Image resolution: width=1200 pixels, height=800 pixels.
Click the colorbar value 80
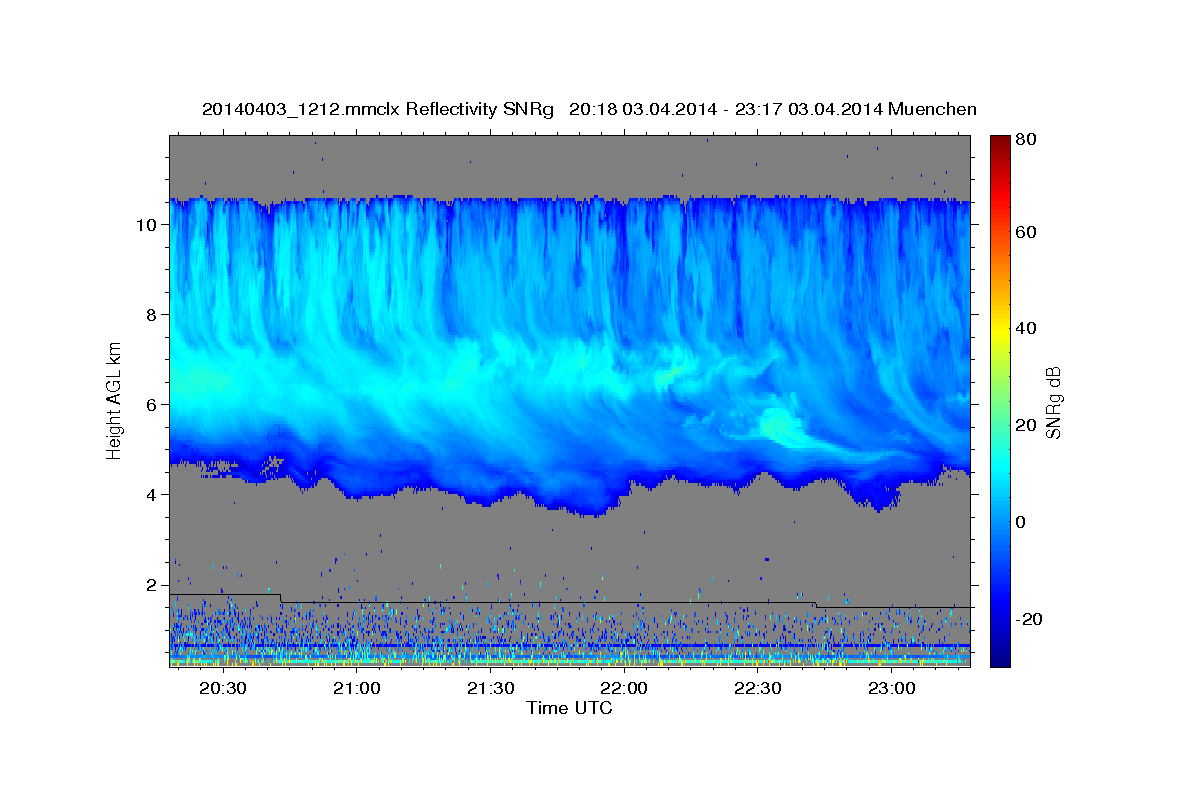click(x=1025, y=140)
